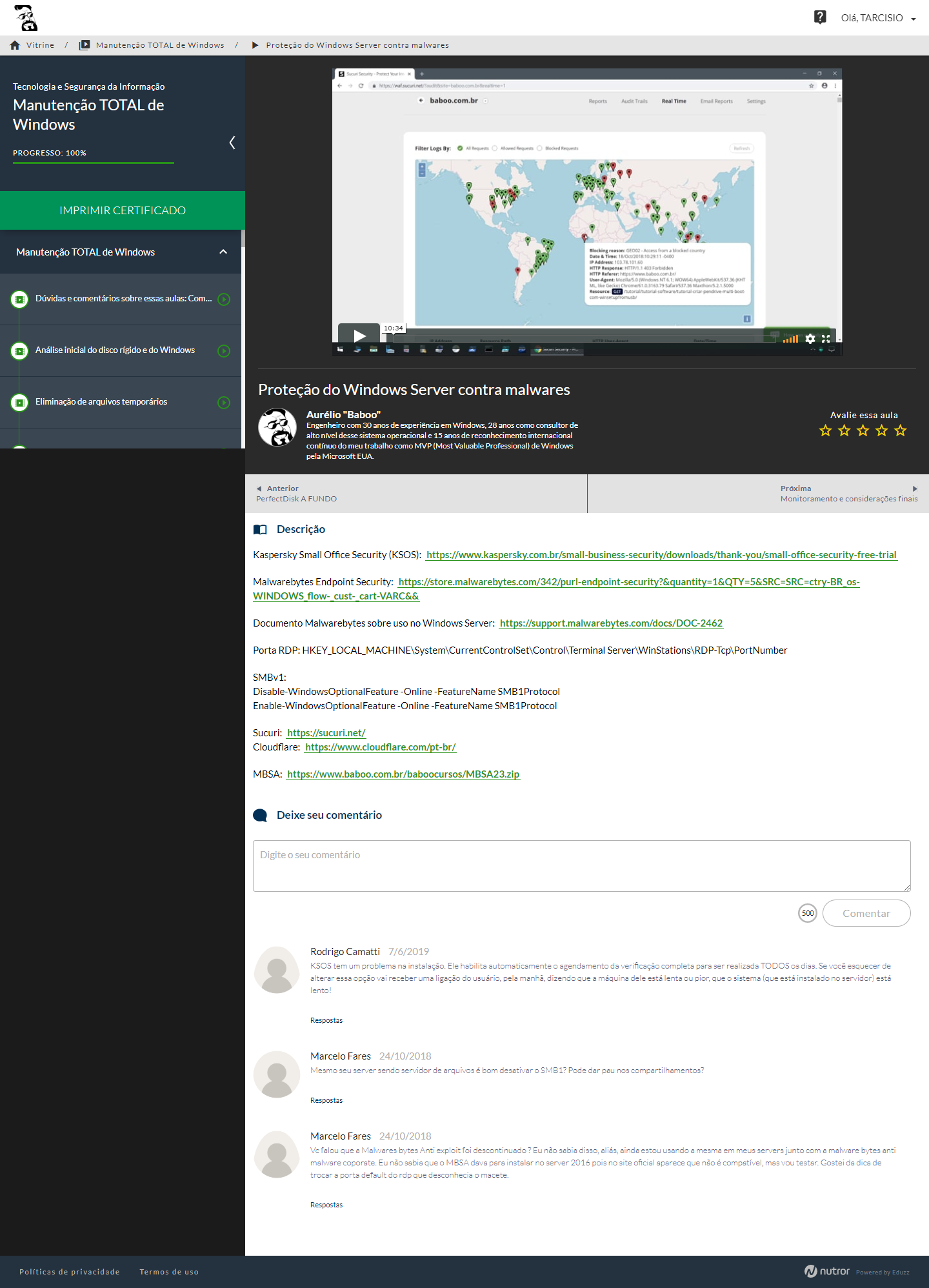Go to Próxima lesson Monitoramento e considerações finais
The height and width of the screenshot is (1288, 929).
click(x=848, y=494)
